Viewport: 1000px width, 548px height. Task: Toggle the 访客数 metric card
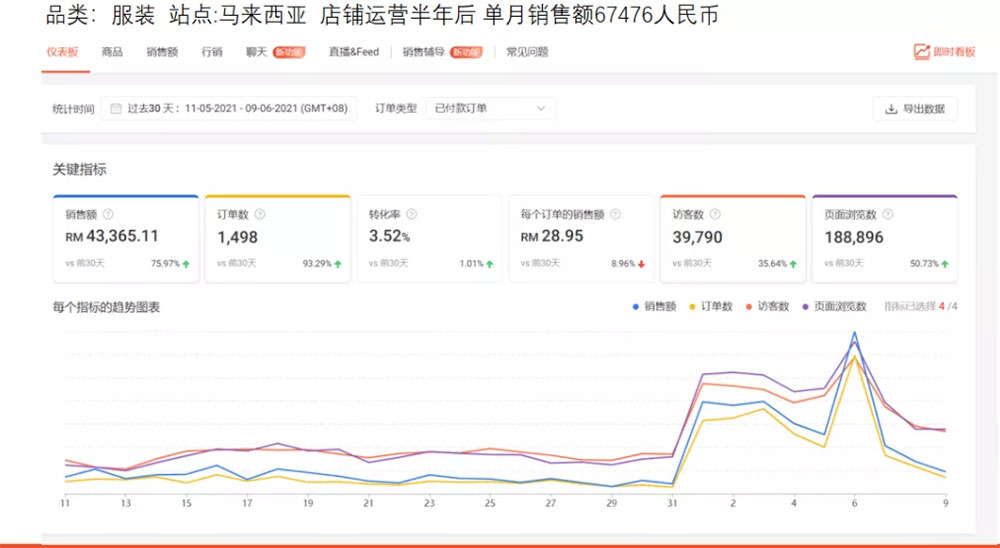click(x=732, y=238)
